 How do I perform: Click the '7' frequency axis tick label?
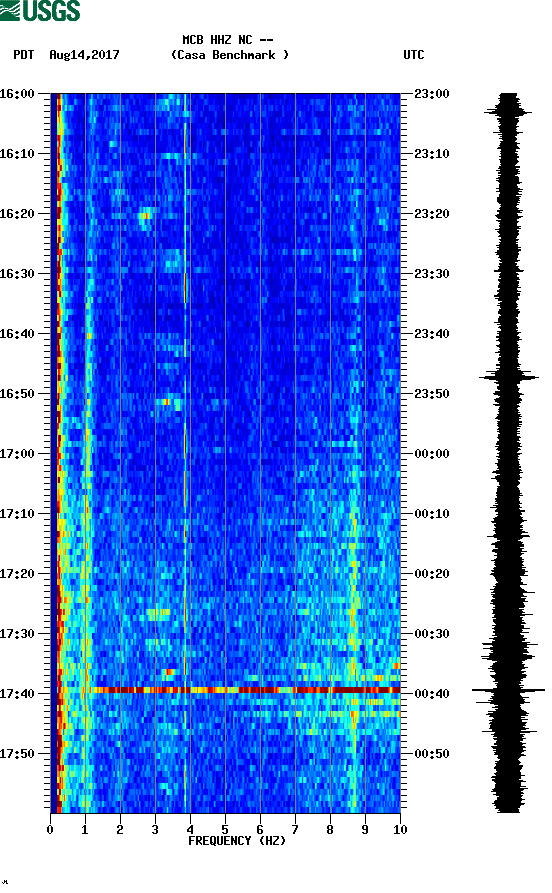point(295,830)
